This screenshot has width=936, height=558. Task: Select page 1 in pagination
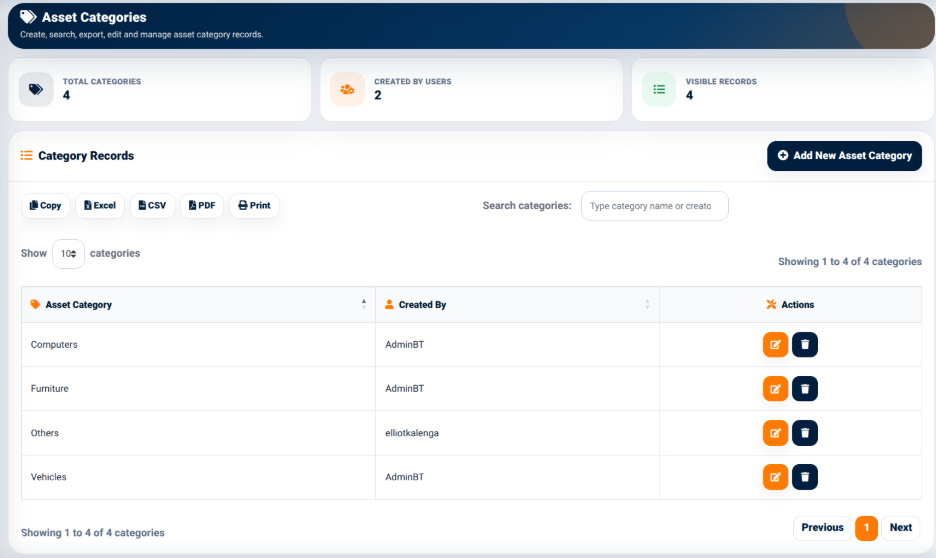pyautogui.click(x=866, y=528)
